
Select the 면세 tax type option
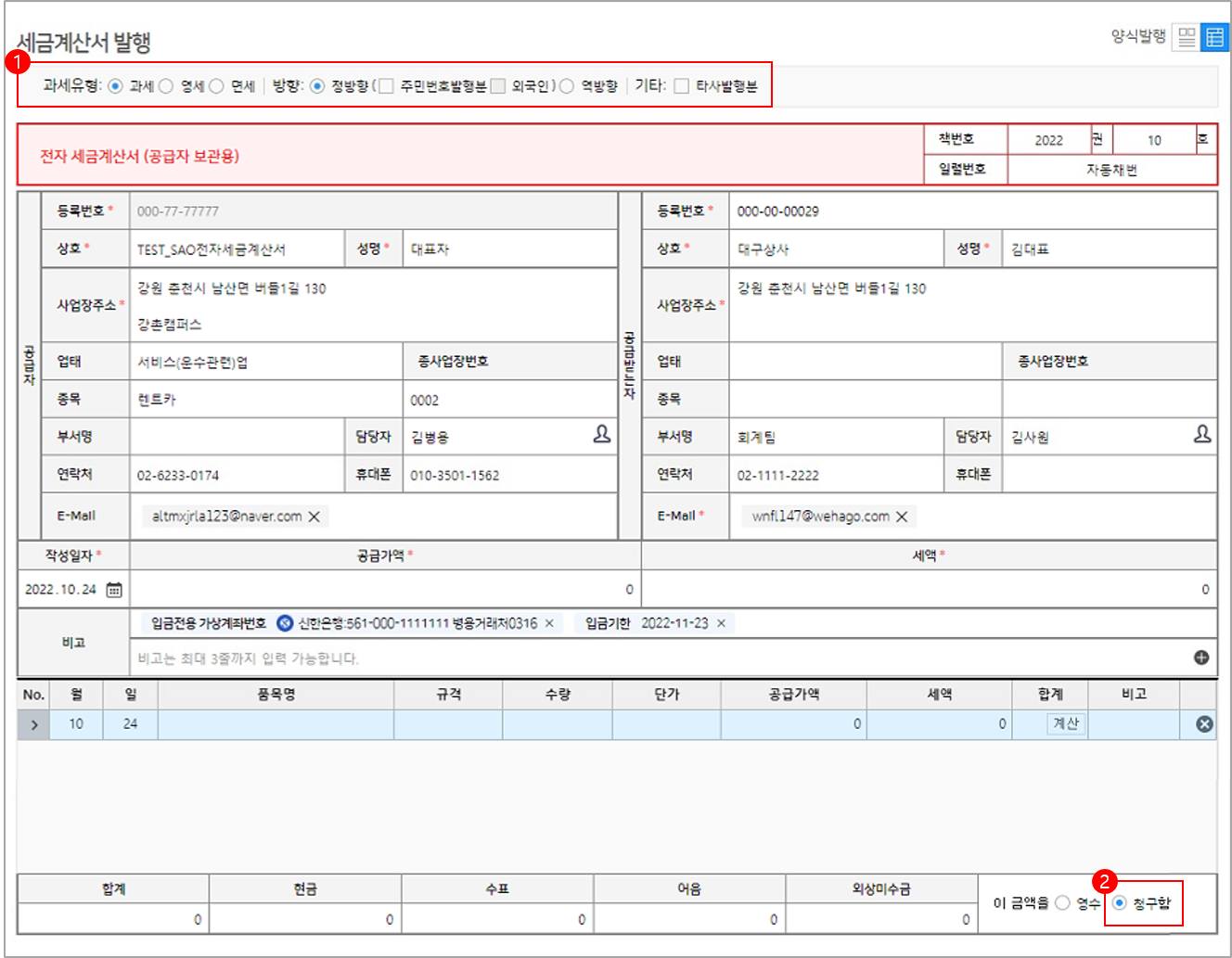coord(215,86)
